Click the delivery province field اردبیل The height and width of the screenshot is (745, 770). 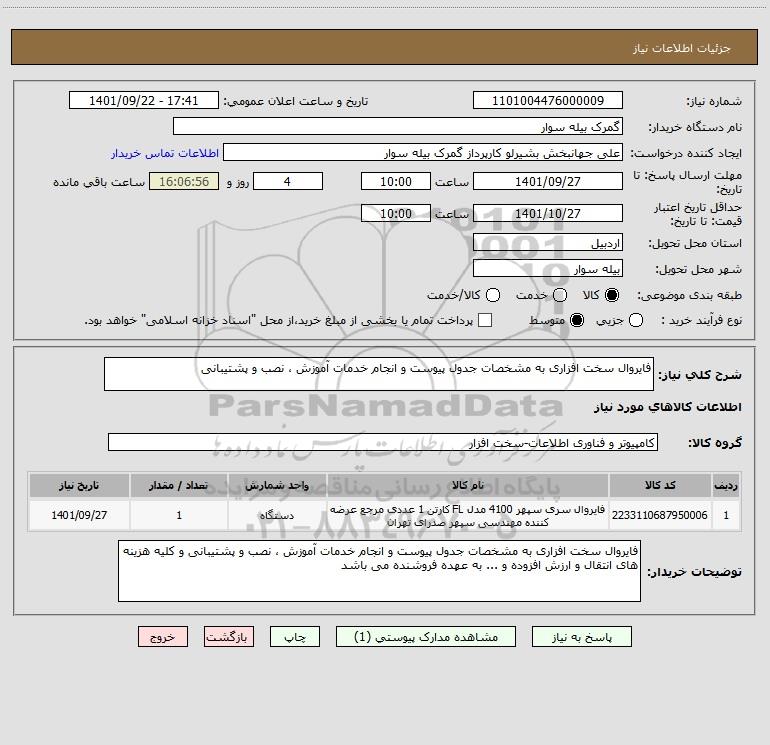coord(548,243)
